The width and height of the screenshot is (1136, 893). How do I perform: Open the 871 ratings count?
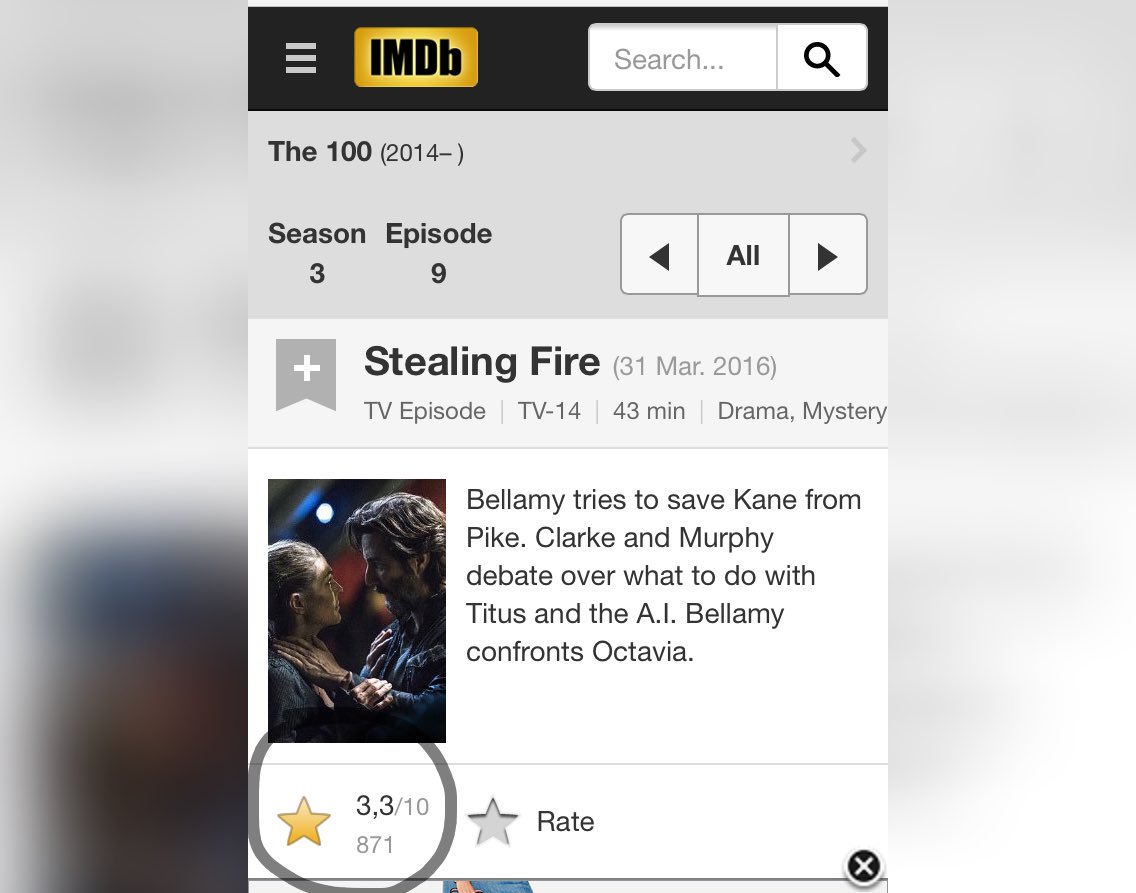coord(375,844)
